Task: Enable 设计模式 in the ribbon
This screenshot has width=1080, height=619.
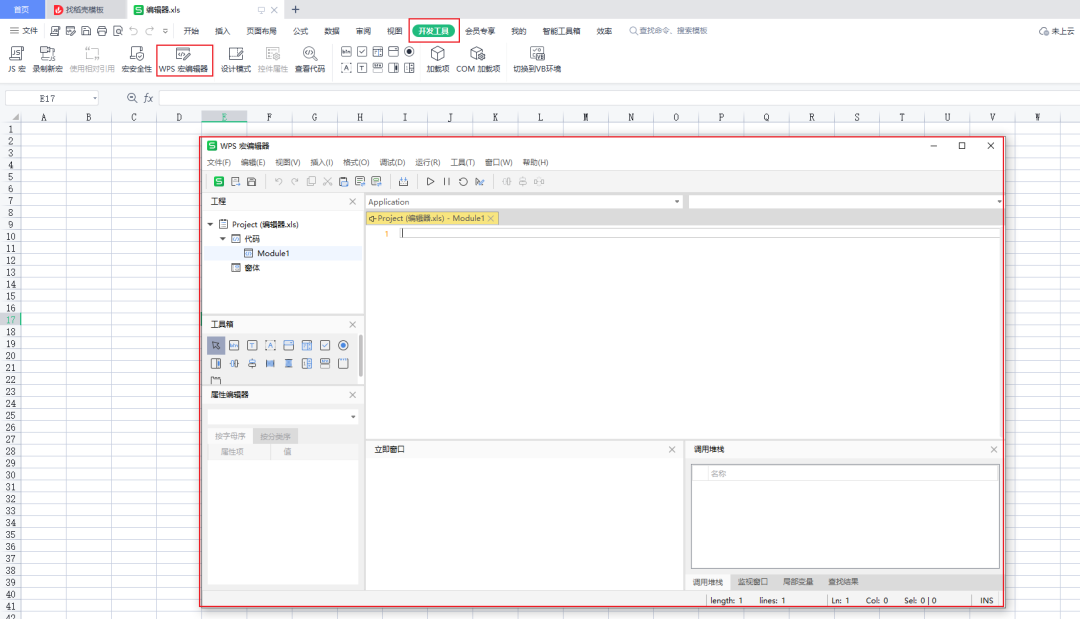Action: click(x=236, y=59)
